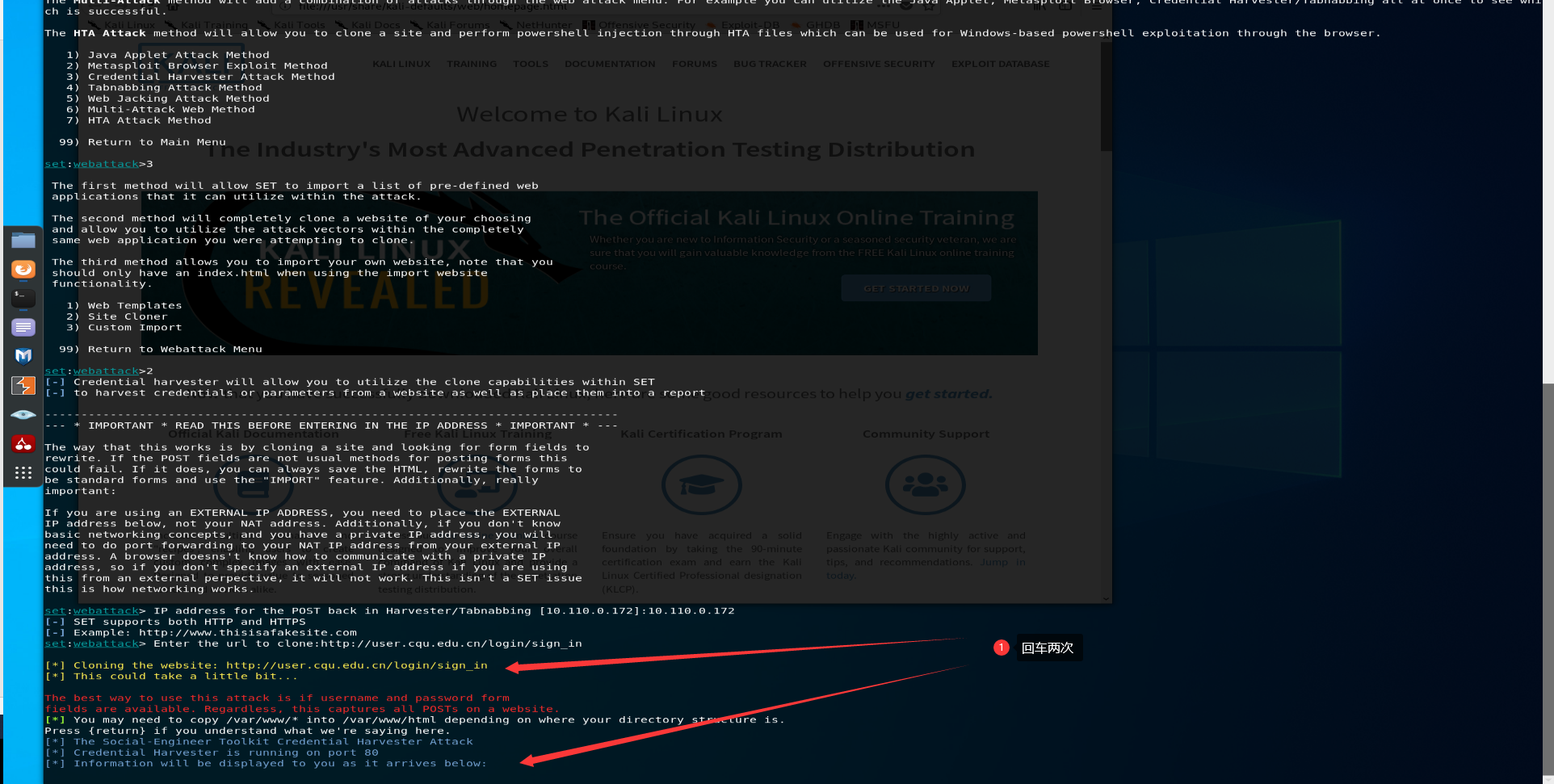The width and height of the screenshot is (1554, 784).
Task: Launch Metasploit from the dock
Action: pos(23,356)
